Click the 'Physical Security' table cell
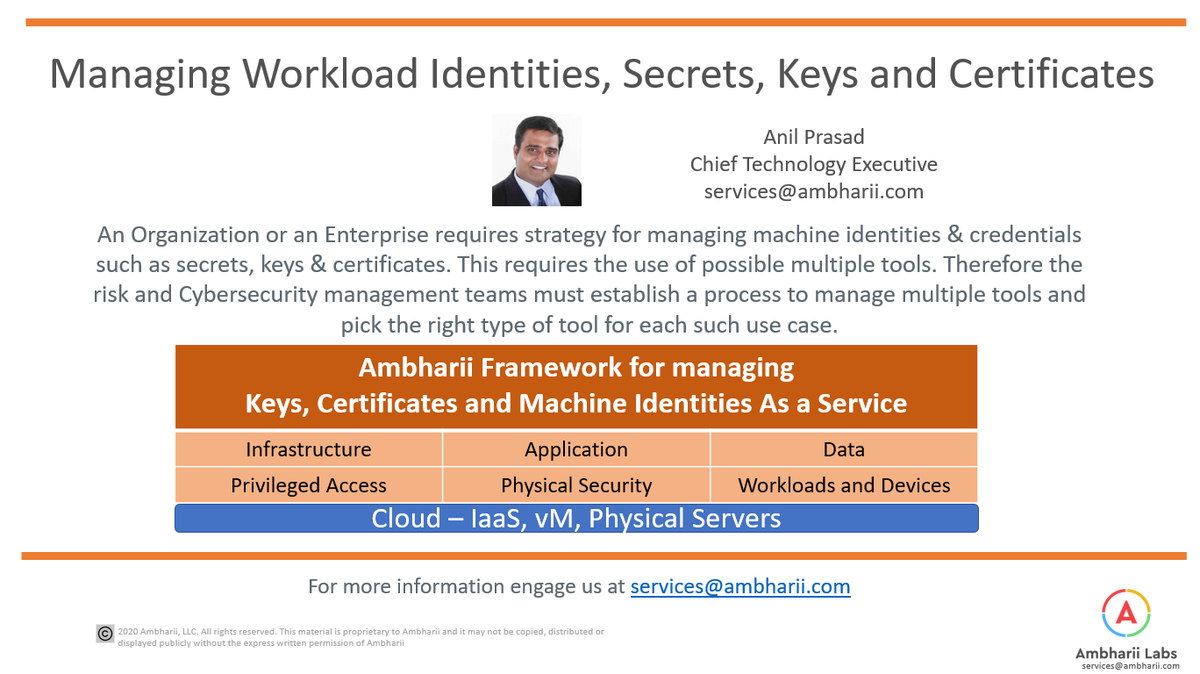 point(576,485)
